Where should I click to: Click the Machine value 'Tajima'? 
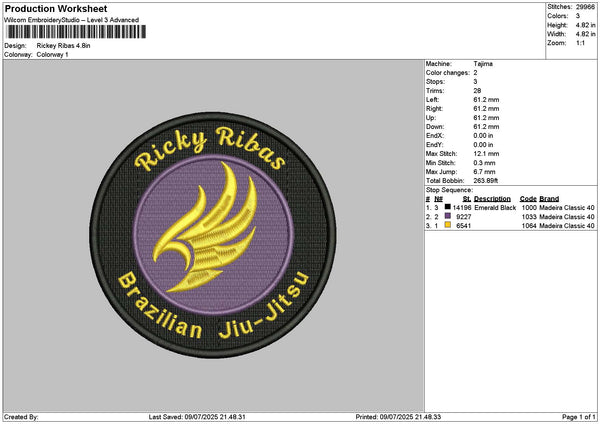483,64
